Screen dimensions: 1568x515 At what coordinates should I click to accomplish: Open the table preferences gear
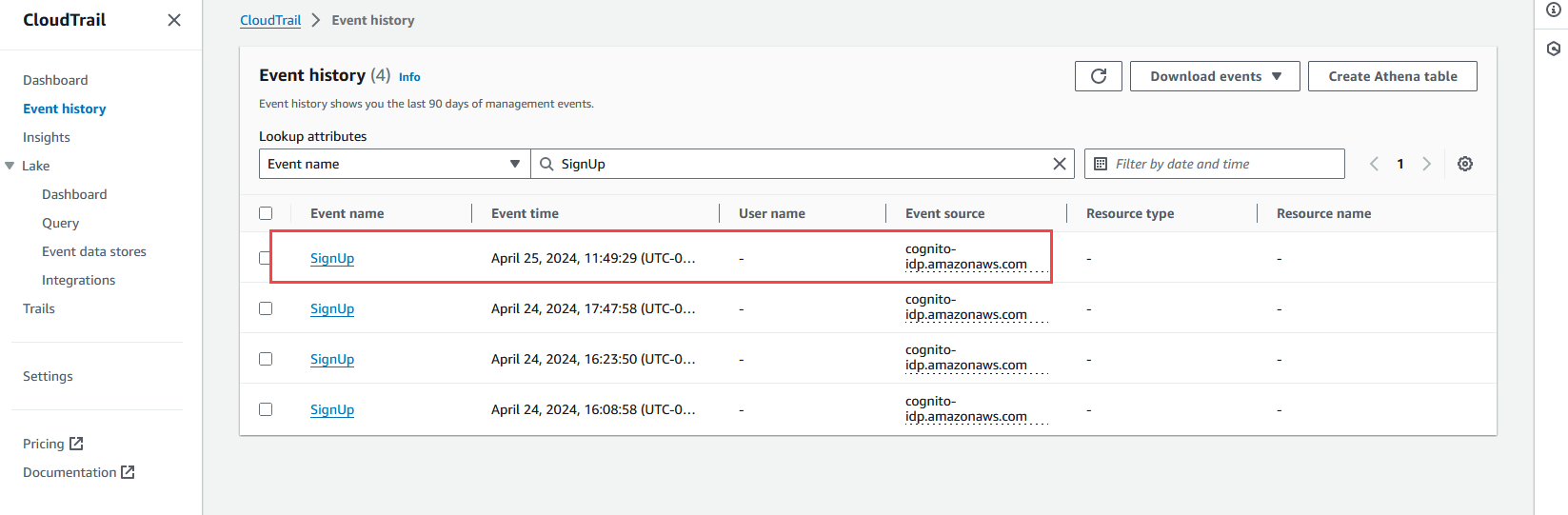point(1465,164)
